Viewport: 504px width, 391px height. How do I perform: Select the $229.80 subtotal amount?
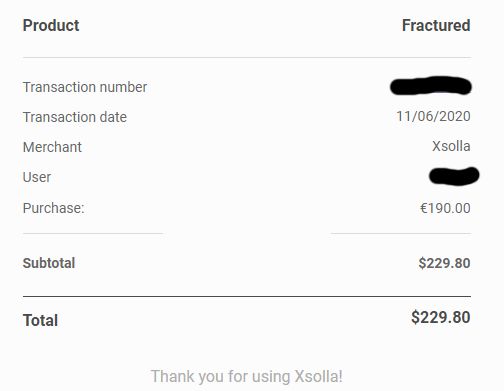[x=444, y=263]
